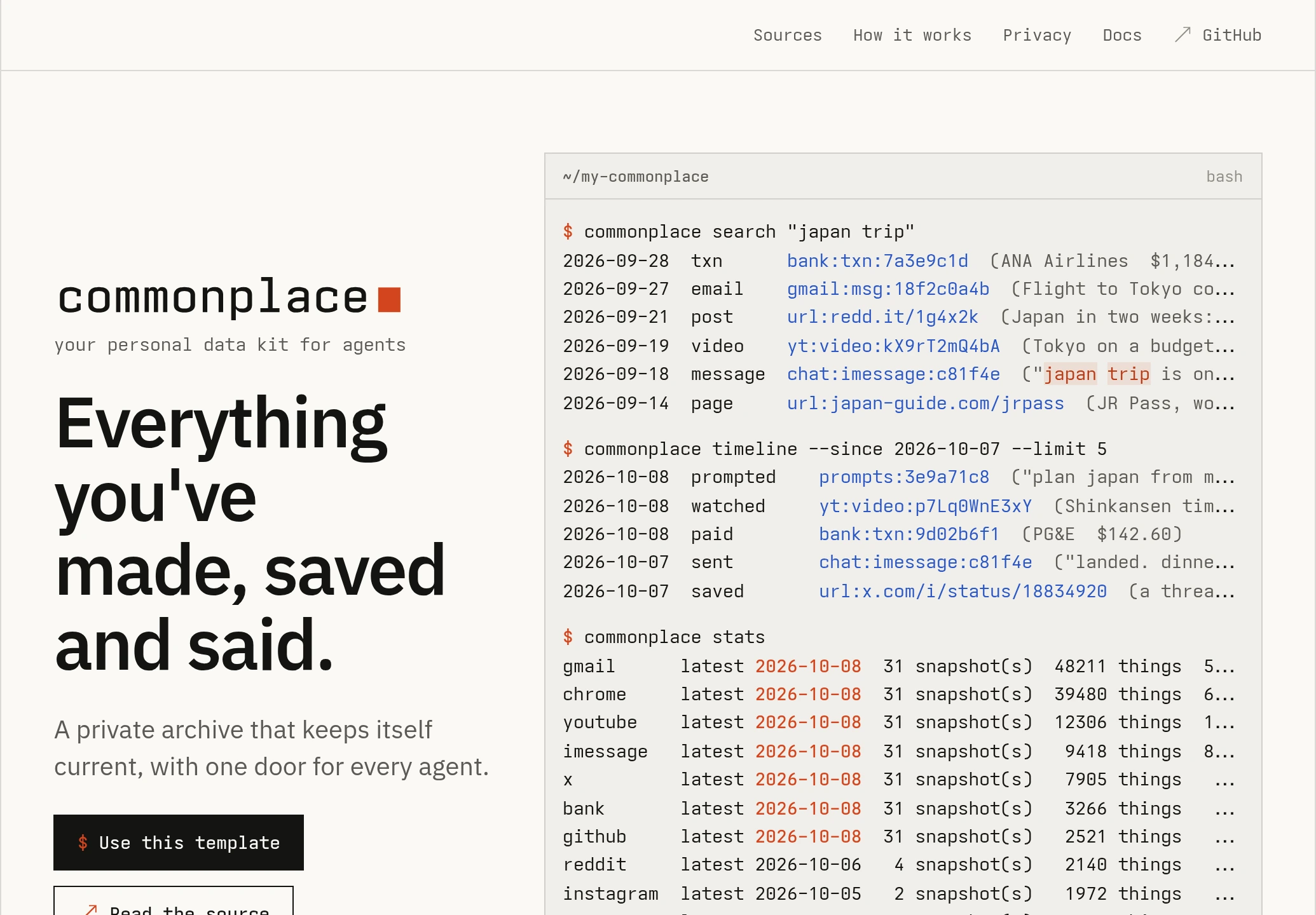Click the bank row in stats
The height and width of the screenshot is (915, 1316).
pos(899,808)
